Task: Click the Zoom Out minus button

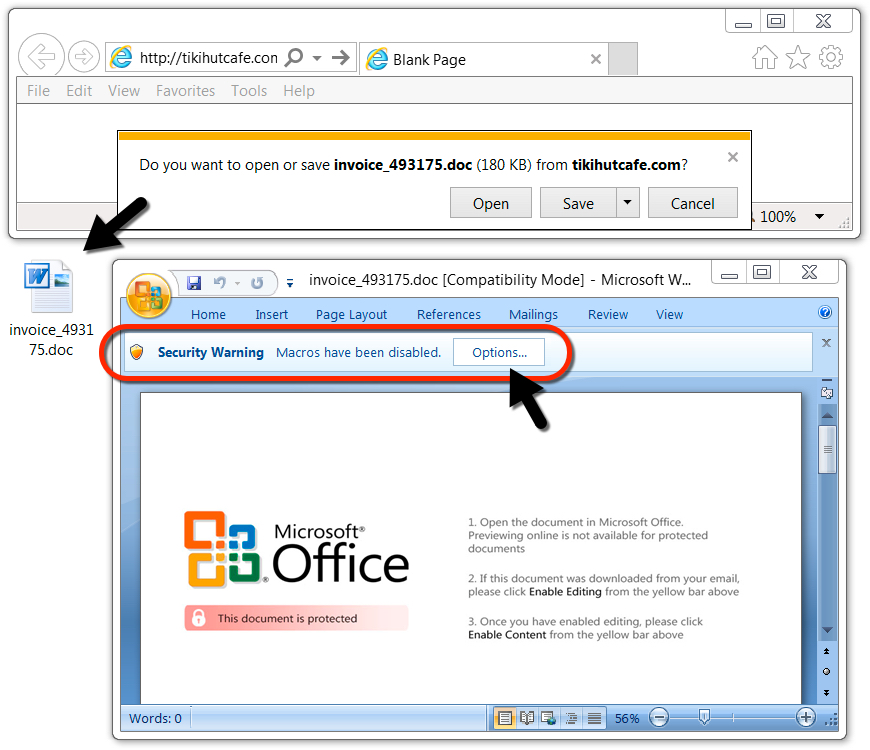Action: pos(659,718)
